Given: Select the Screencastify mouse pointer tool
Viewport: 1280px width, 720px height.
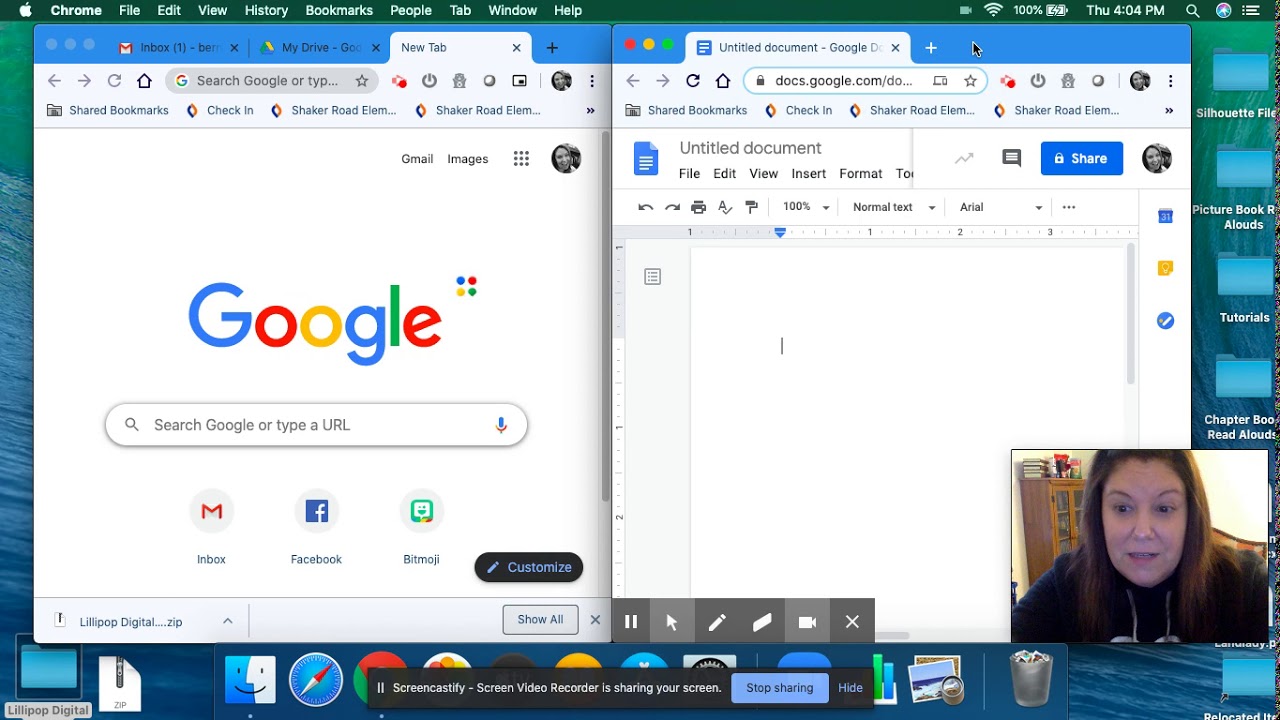Looking at the screenshot, I should [672, 622].
